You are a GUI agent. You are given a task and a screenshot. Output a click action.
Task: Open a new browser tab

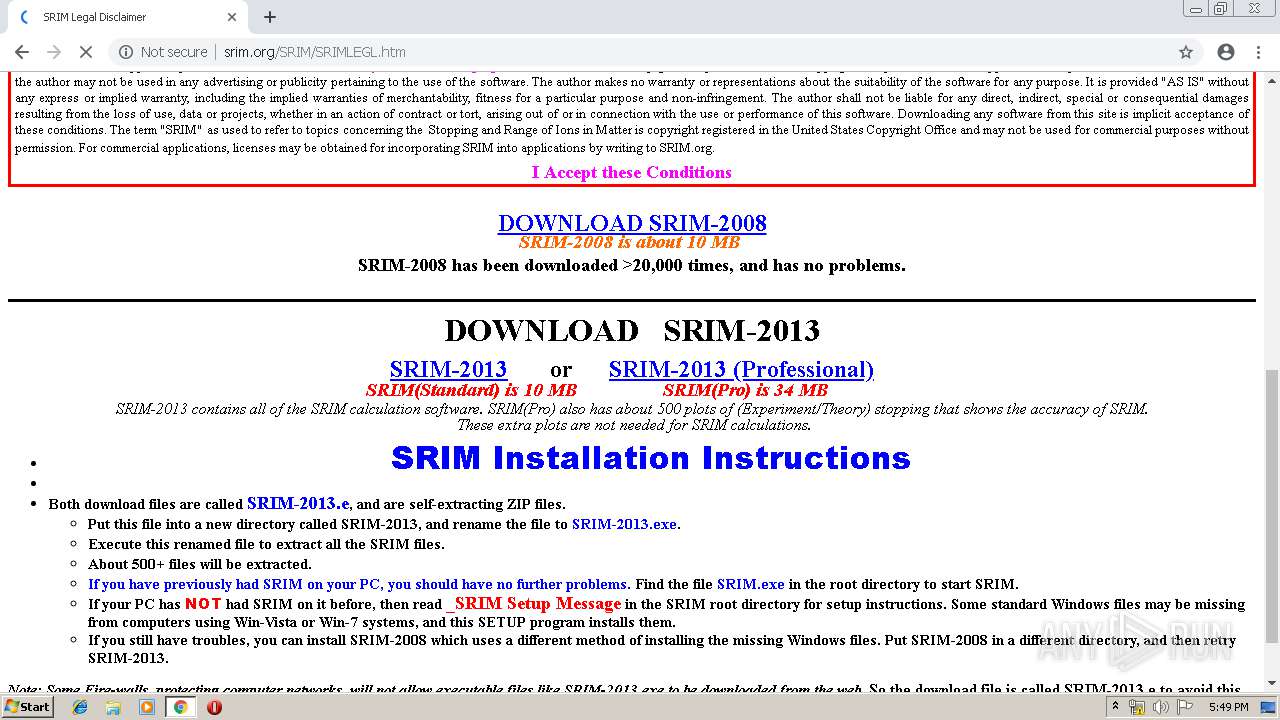270,17
